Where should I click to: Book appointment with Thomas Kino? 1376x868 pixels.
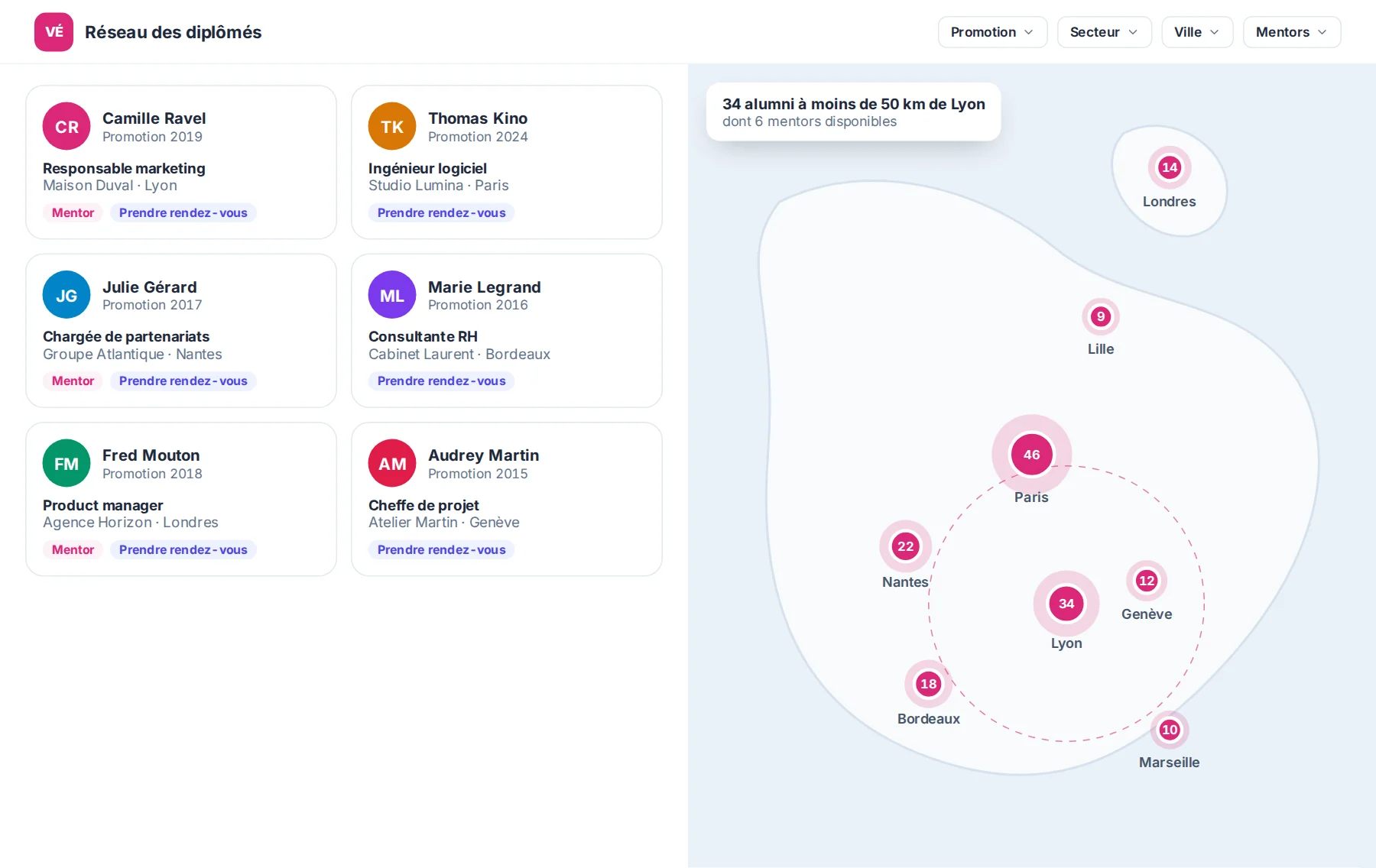click(442, 212)
